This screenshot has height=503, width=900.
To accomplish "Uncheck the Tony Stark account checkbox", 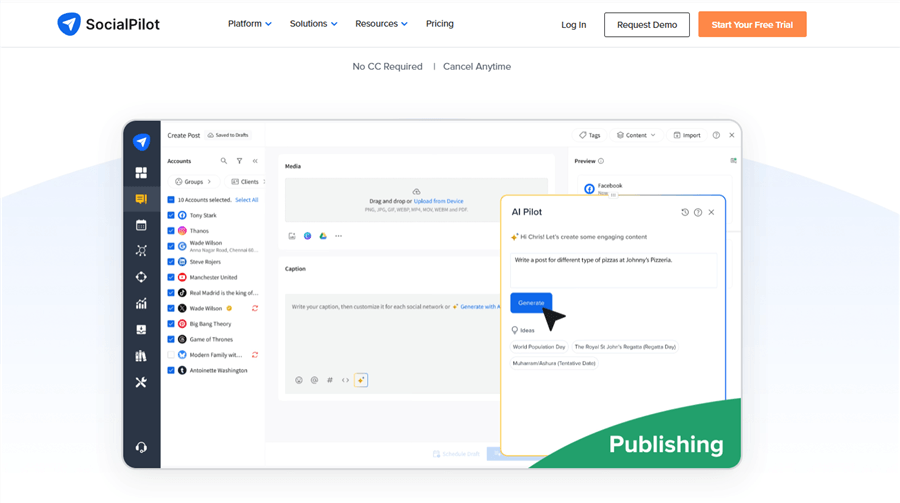I will pos(170,215).
